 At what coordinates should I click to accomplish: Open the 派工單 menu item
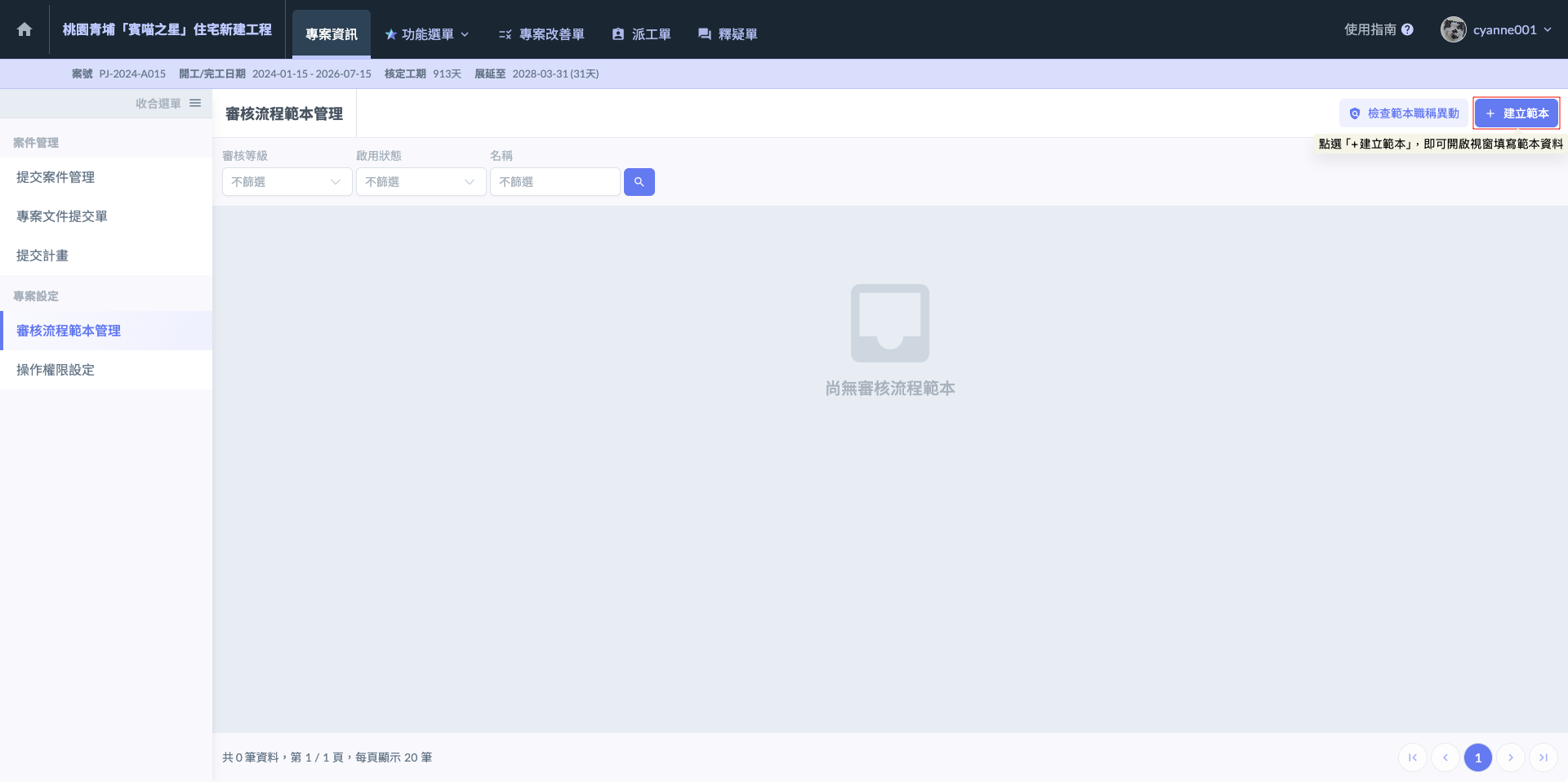pyautogui.click(x=641, y=34)
